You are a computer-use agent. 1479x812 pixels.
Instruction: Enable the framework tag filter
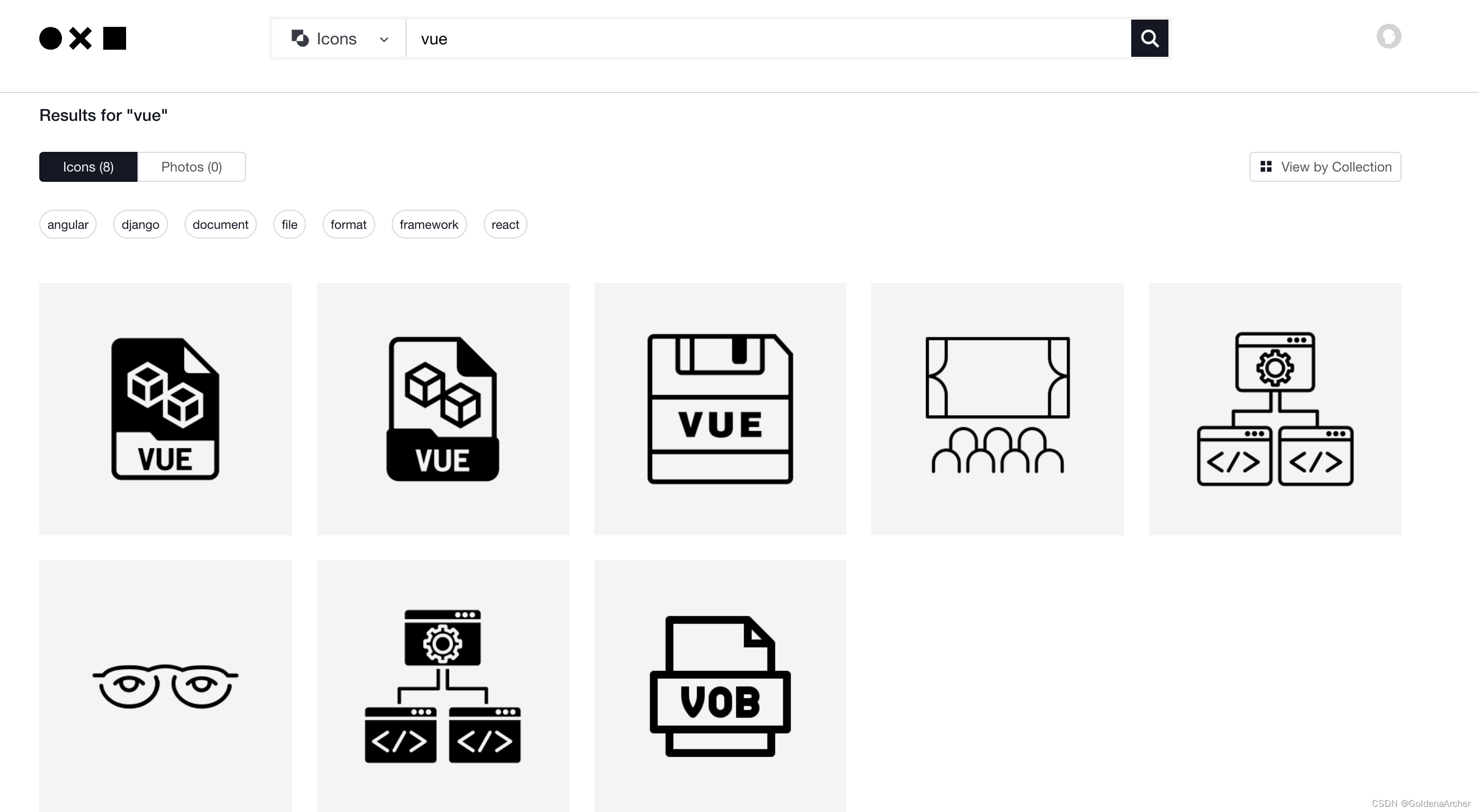pos(428,224)
